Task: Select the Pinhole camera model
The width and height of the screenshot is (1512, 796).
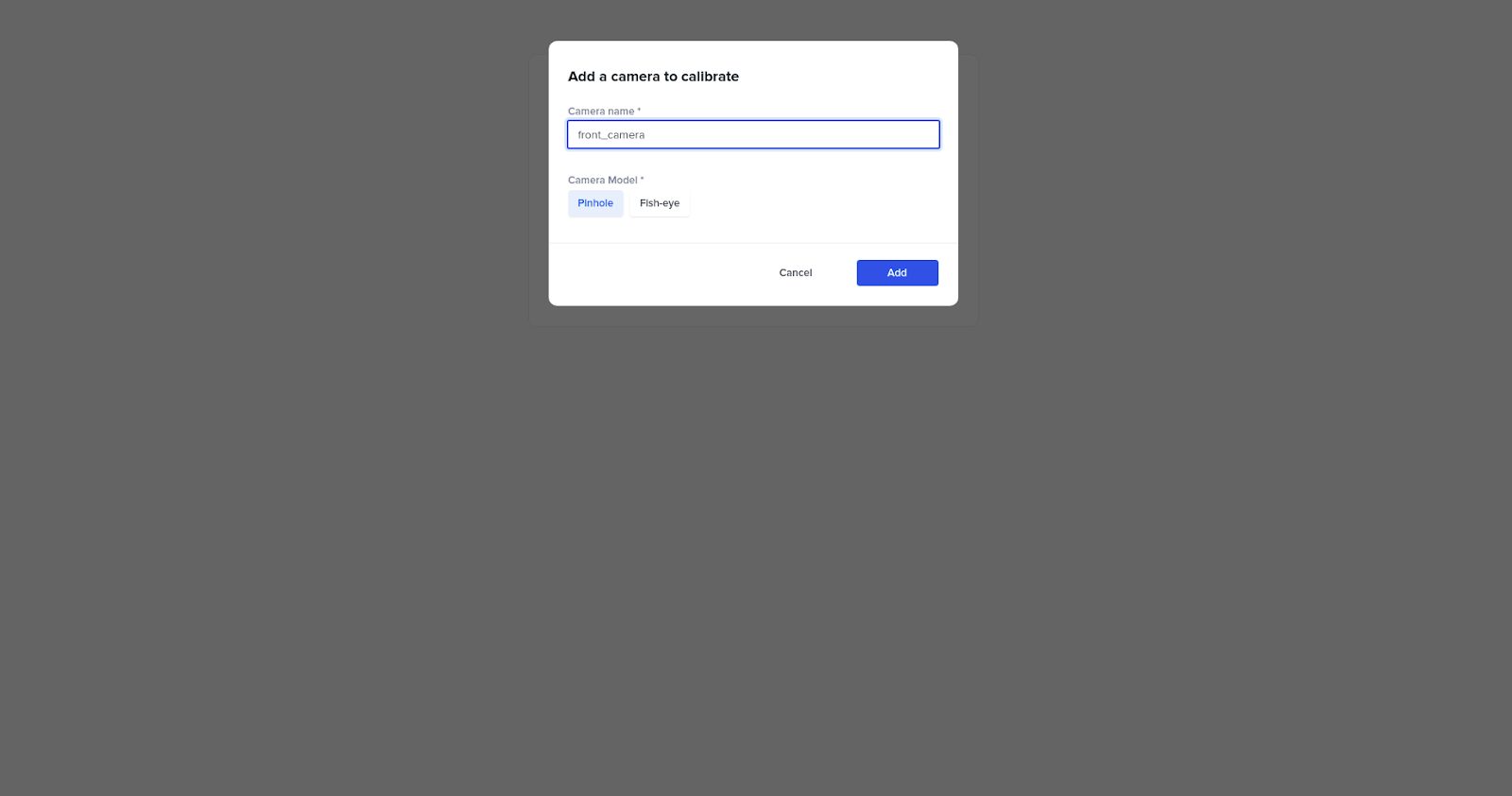Action: pos(595,203)
